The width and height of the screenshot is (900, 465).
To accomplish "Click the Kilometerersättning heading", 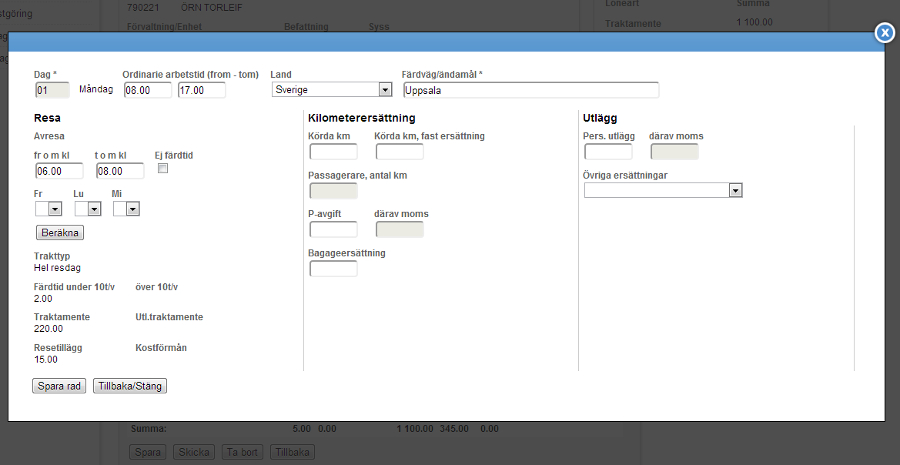I will pos(362,118).
